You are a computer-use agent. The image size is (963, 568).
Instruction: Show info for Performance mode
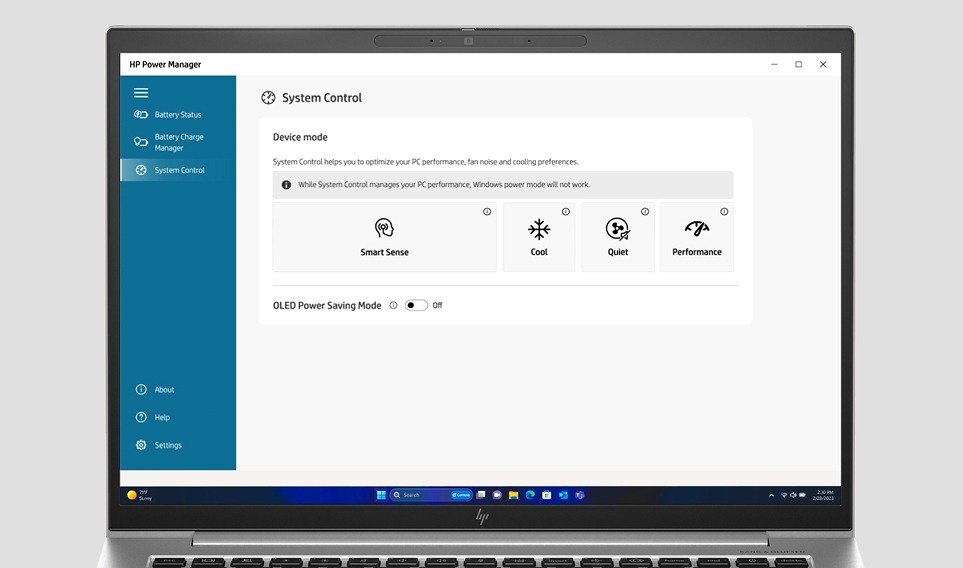click(724, 211)
